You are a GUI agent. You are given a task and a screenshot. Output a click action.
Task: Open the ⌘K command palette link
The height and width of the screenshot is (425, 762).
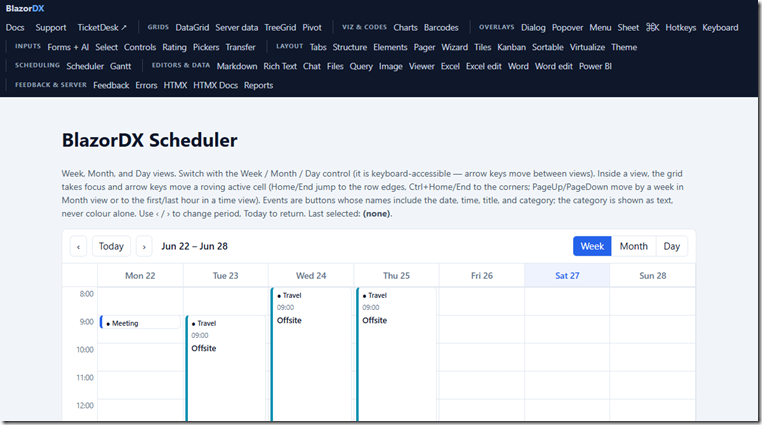[x=652, y=28]
